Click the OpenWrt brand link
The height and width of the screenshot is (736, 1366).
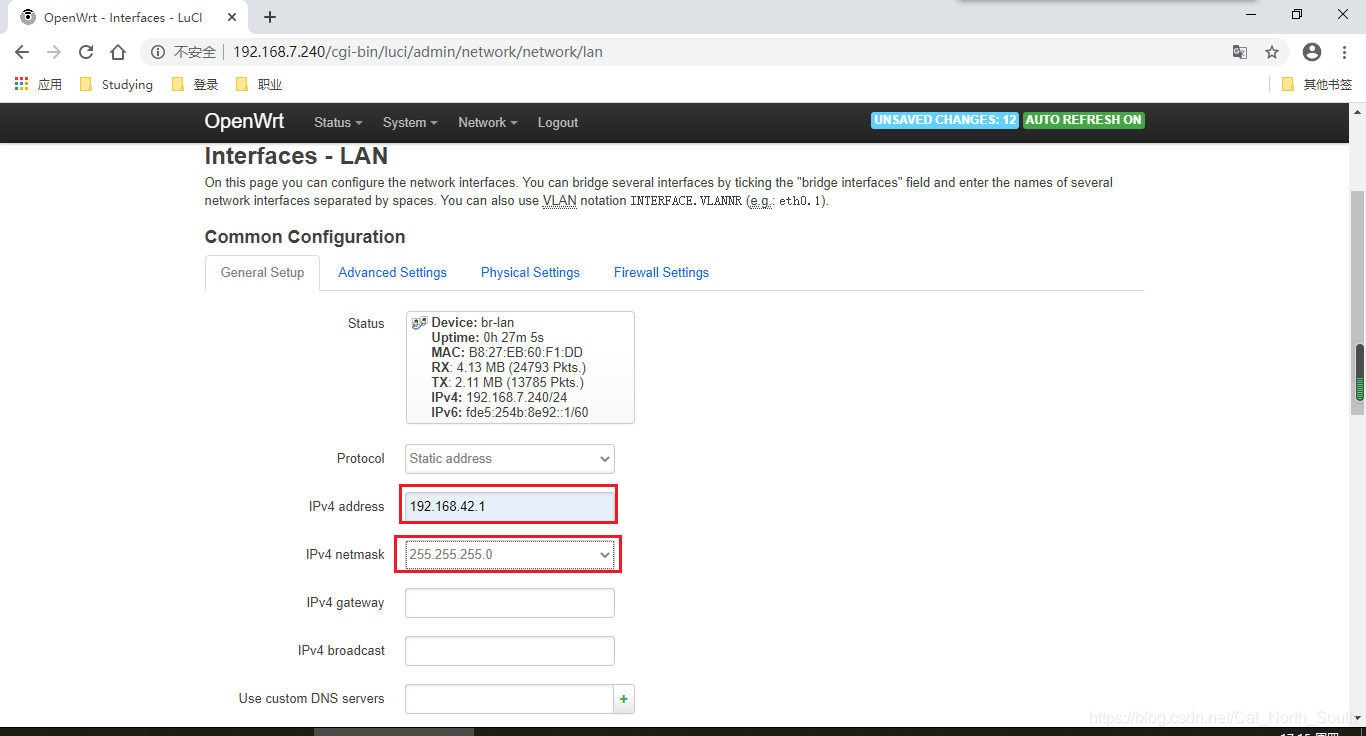[x=244, y=121]
